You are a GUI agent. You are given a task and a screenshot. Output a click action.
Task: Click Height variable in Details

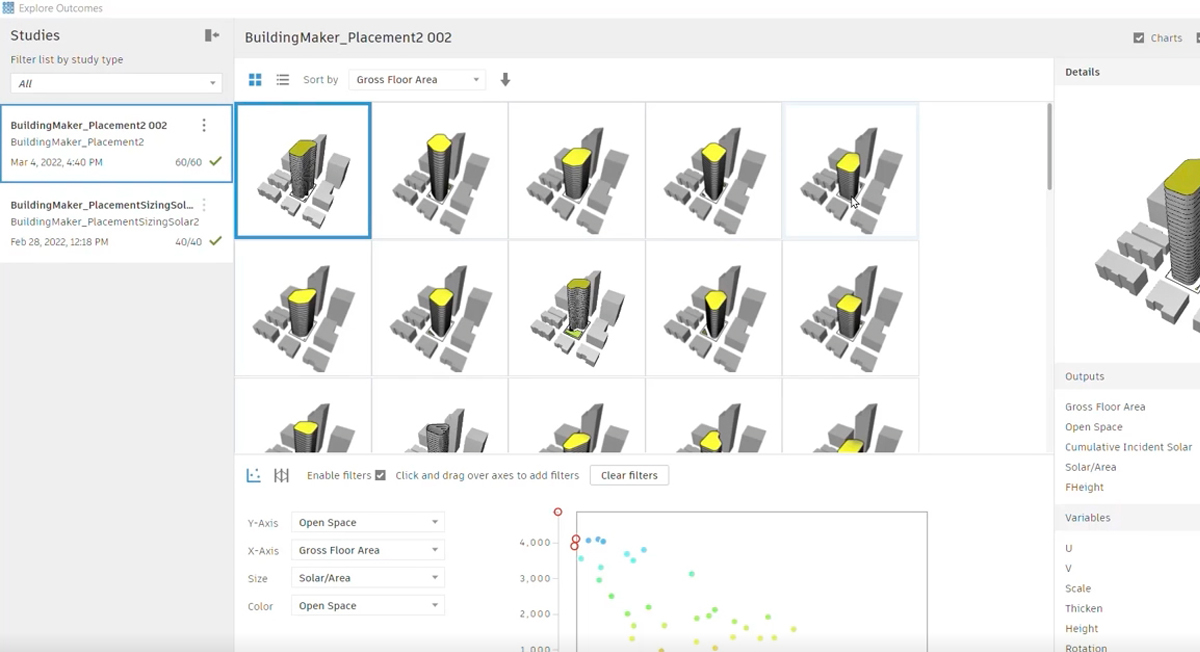point(1082,629)
